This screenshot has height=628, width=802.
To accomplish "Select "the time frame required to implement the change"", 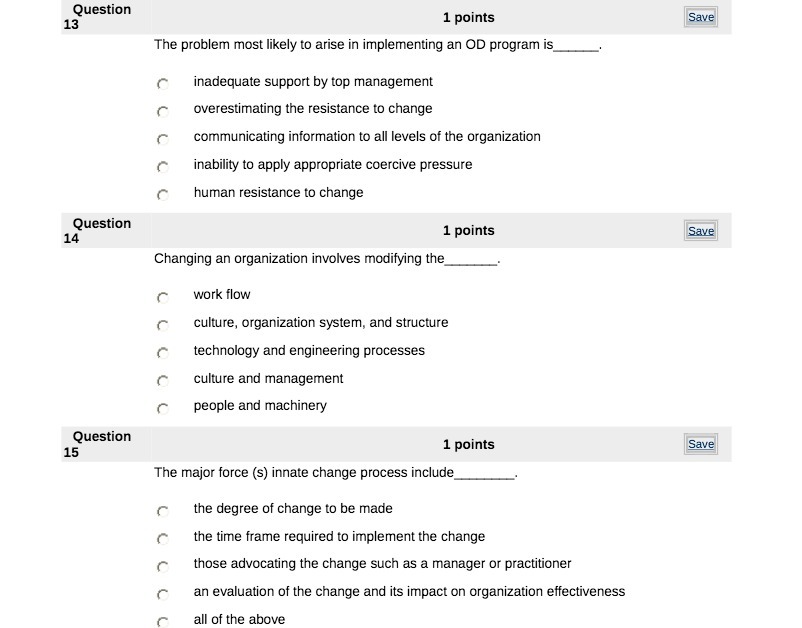I will 163,539.
